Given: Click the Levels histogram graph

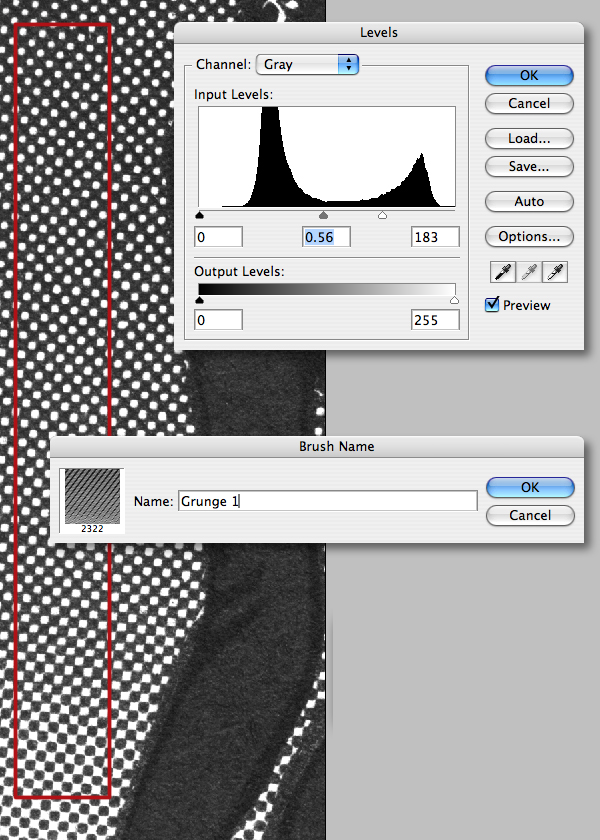Looking at the screenshot, I should [x=327, y=156].
